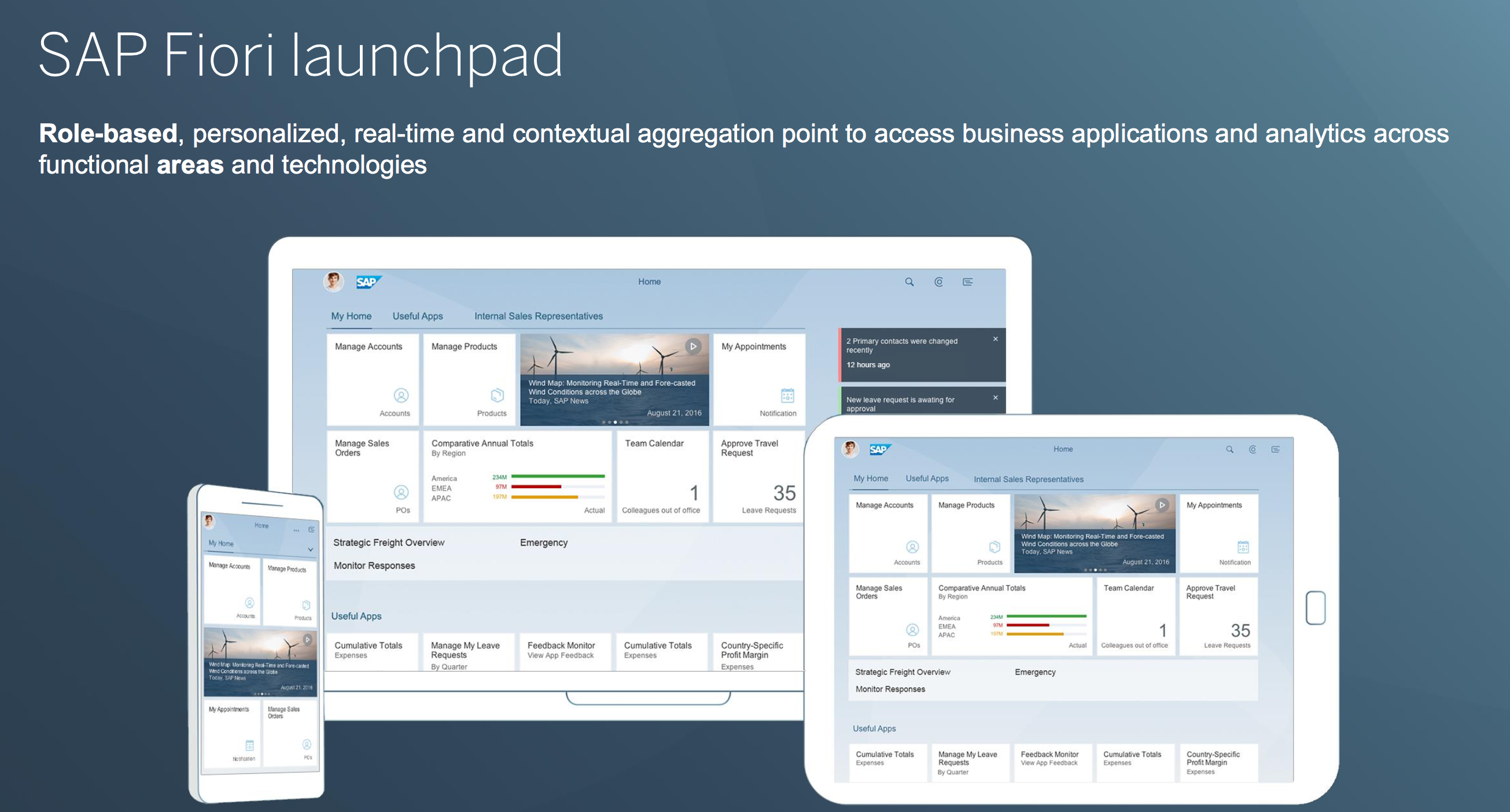The height and width of the screenshot is (812, 1510).
Task: Open Internal Sales Representatives tab on tablet
Action: click(1029, 479)
